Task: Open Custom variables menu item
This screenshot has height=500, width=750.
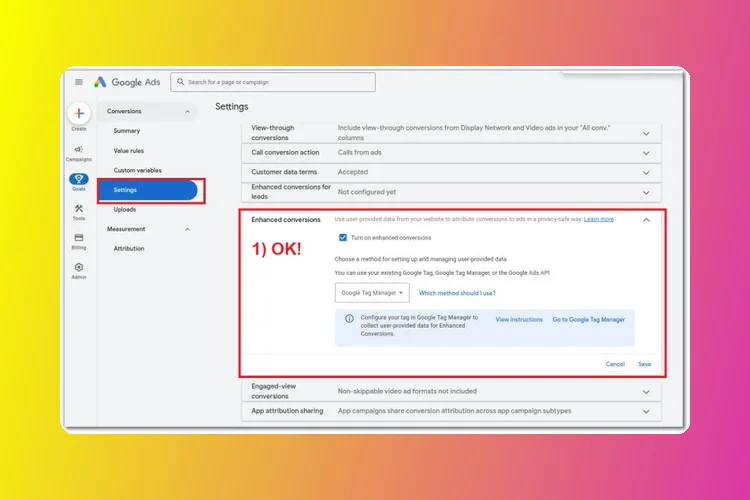Action: (137, 170)
